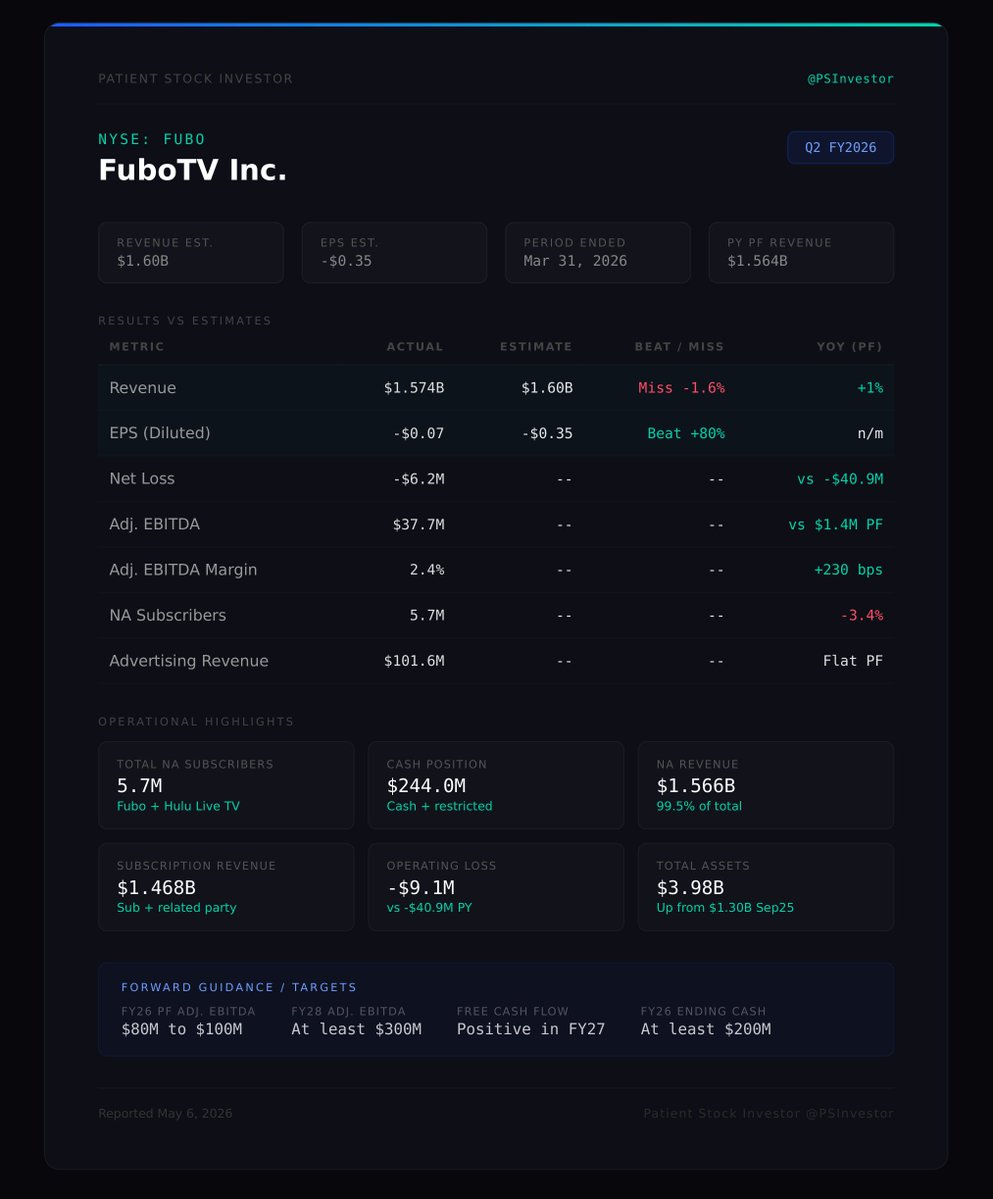993x1199 pixels.
Task: Open the @PSInvestor handle at top
Action: (850, 79)
